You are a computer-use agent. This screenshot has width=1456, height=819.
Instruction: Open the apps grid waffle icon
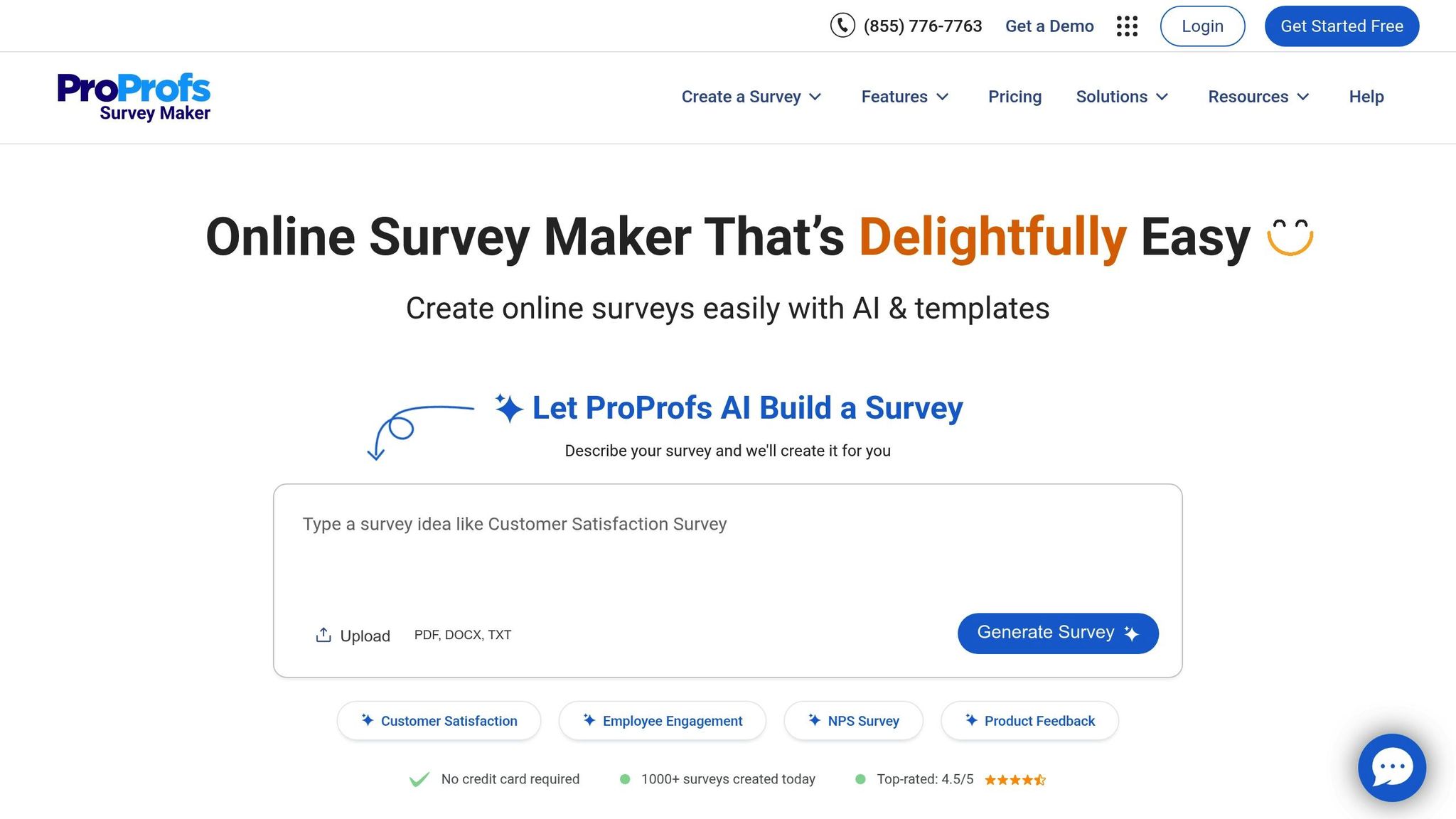[1128, 26]
